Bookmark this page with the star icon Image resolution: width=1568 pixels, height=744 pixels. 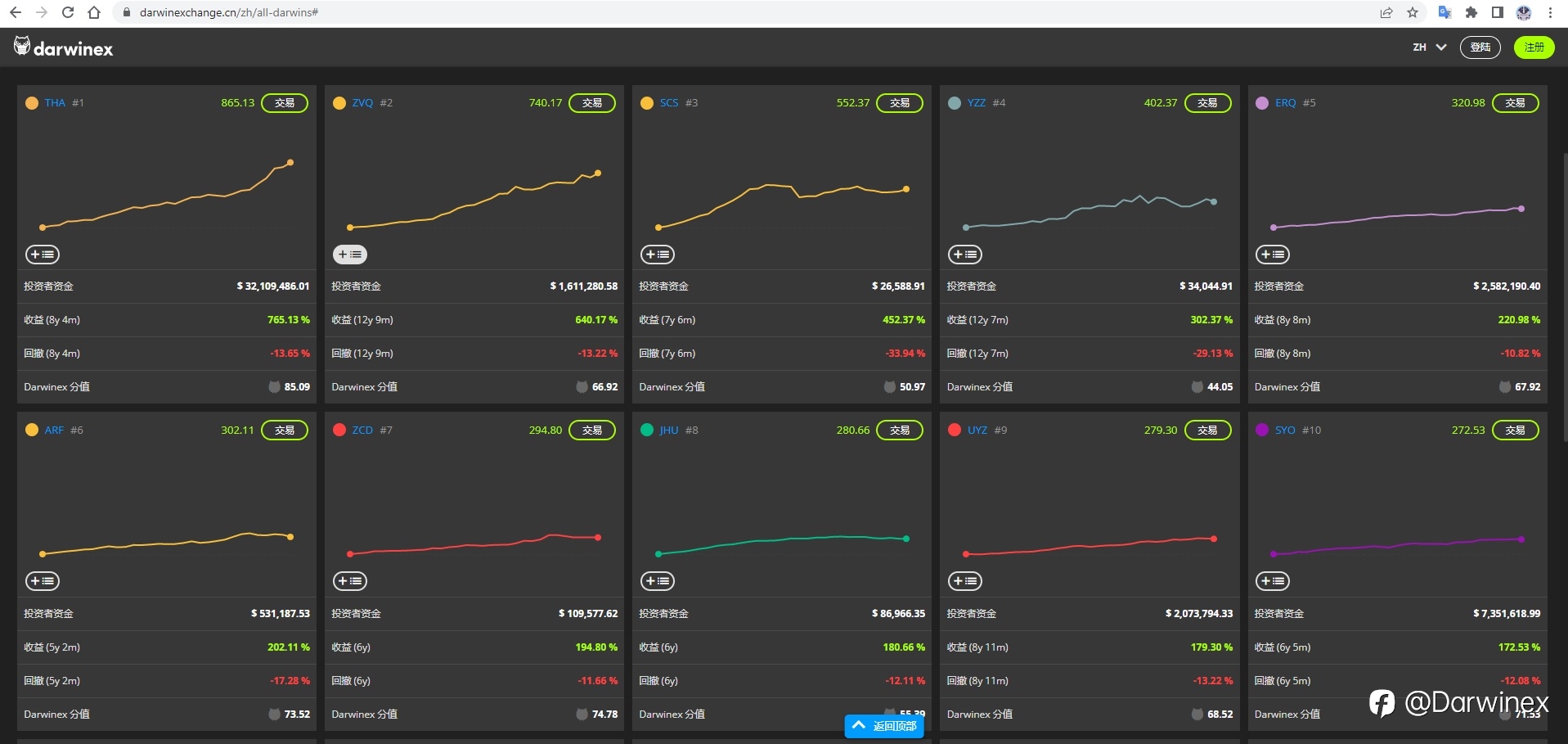click(x=1413, y=12)
